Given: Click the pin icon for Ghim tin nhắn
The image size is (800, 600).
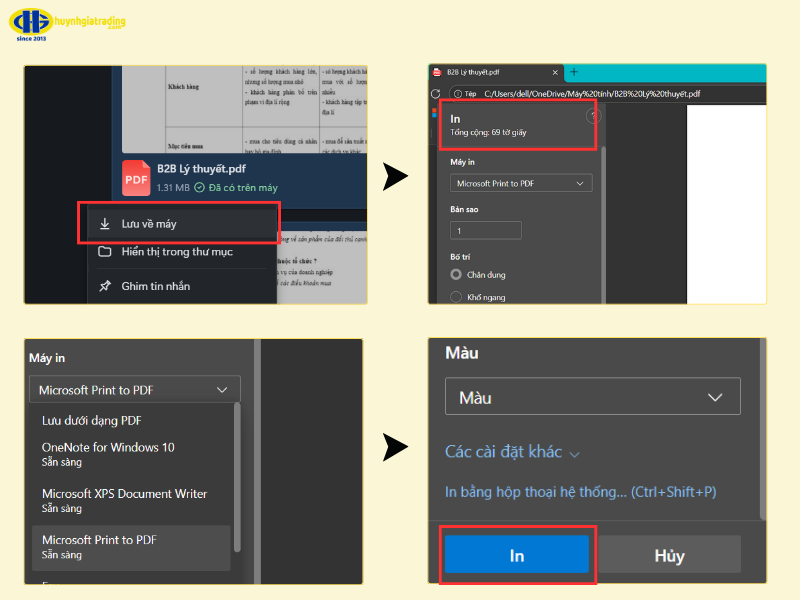Looking at the screenshot, I should pyautogui.click(x=105, y=286).
